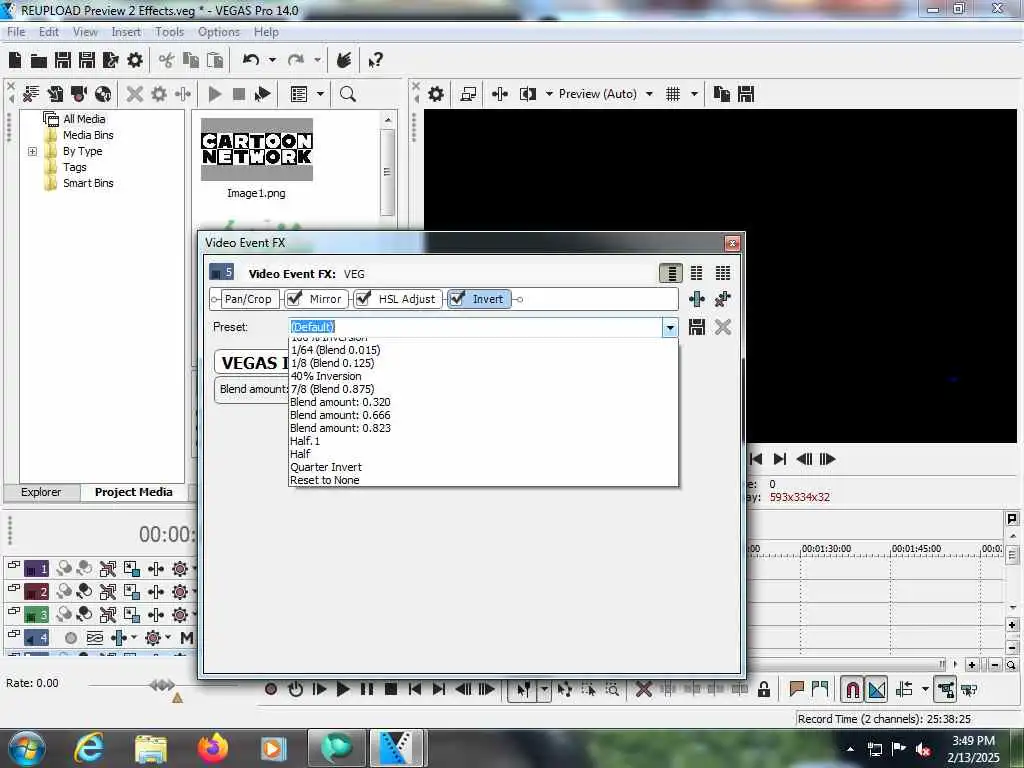Viewport: 1024px width, 768px height.
Task: Select the Pan/Crop chain button
Action: click(248, 299)
